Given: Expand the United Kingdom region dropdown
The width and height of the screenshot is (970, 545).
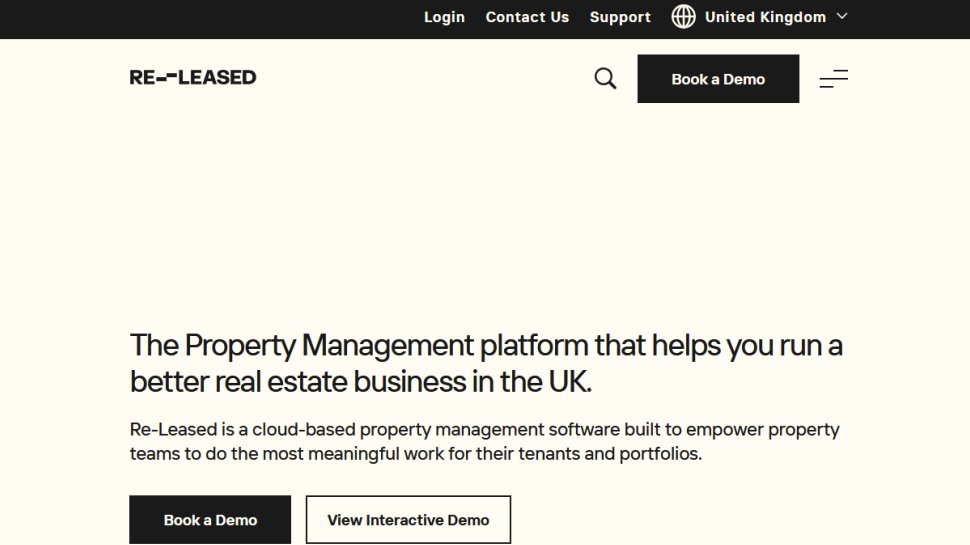Looking at the screenshot, I should click(x=760, y=17).
